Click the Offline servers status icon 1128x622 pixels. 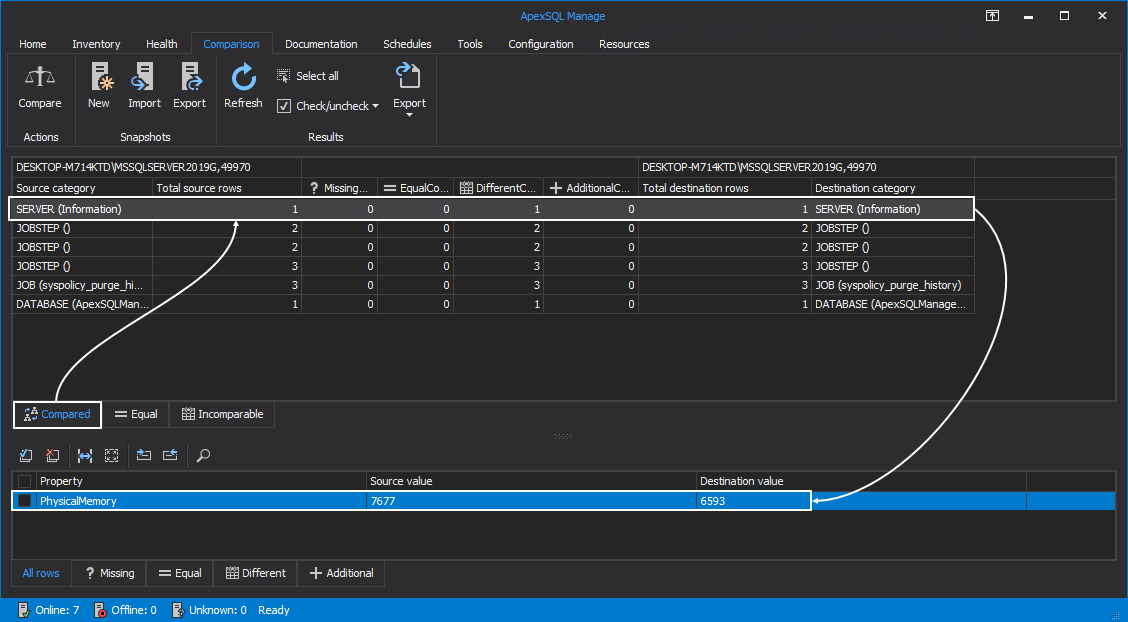tap(100, 610)
